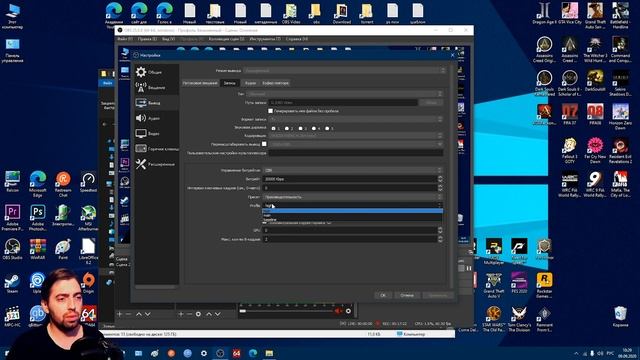
Task: Select 'main' in the profile dropdown list
Action: coord(353,216)
